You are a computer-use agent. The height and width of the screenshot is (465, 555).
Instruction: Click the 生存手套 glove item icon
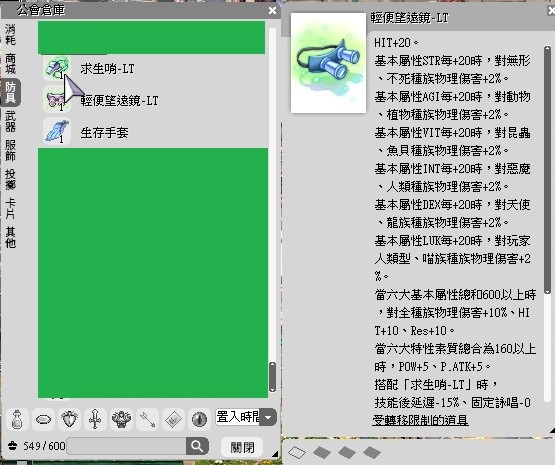(57, 131)
